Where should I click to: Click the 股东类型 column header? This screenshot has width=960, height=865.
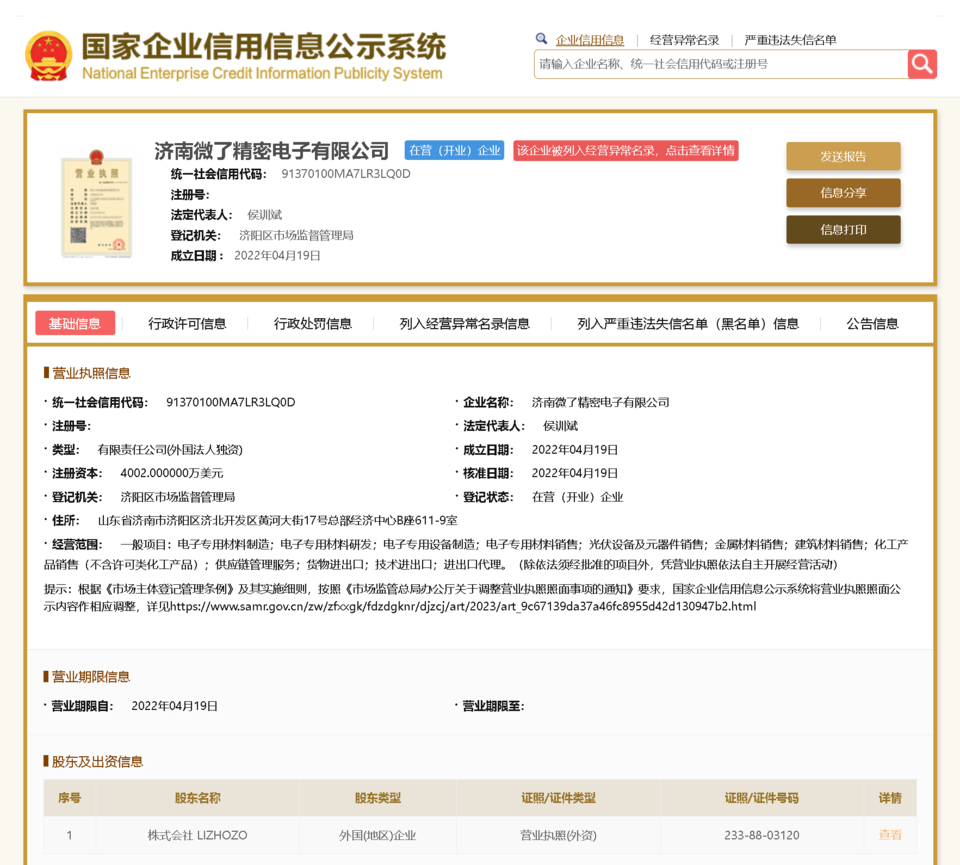377,798
